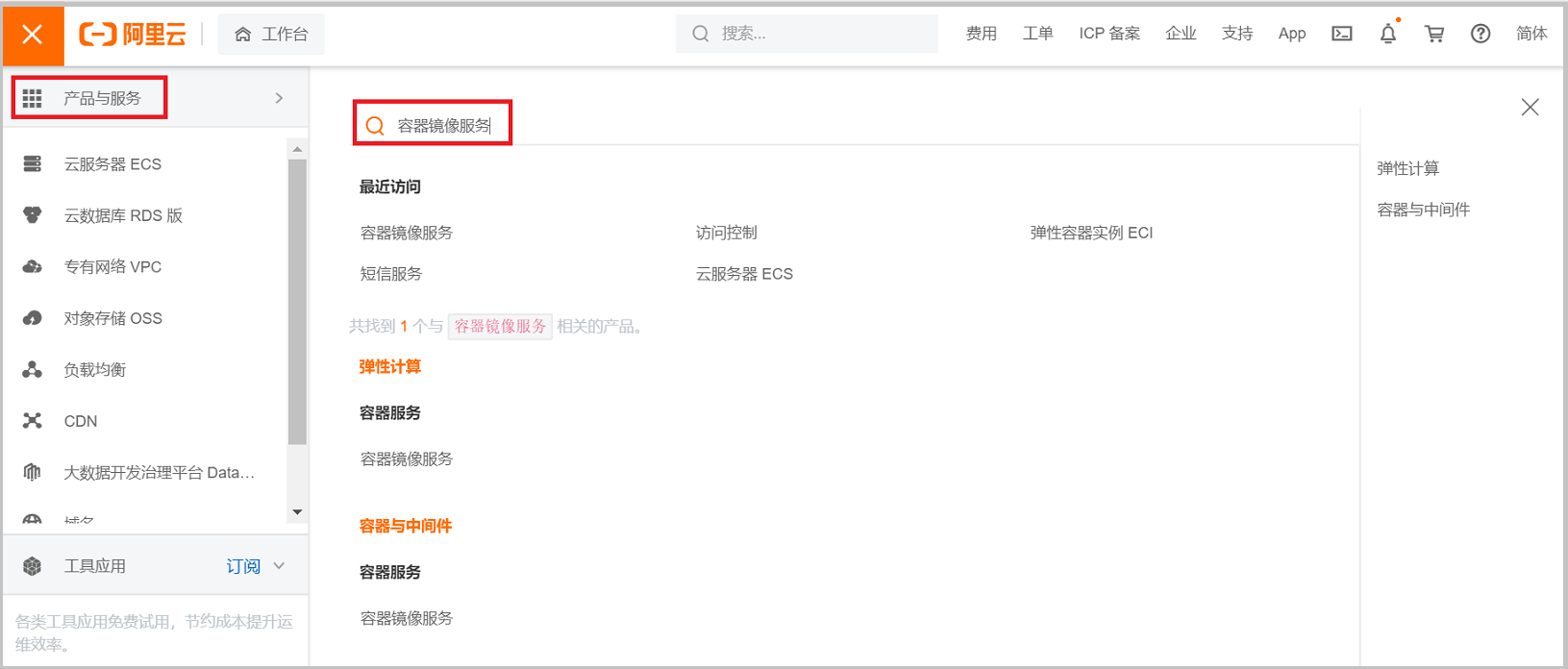The height and width of the screenshot is (669, 1568).
Task: Click the orange product search magnifier icon
Action: tap(375, 126)
